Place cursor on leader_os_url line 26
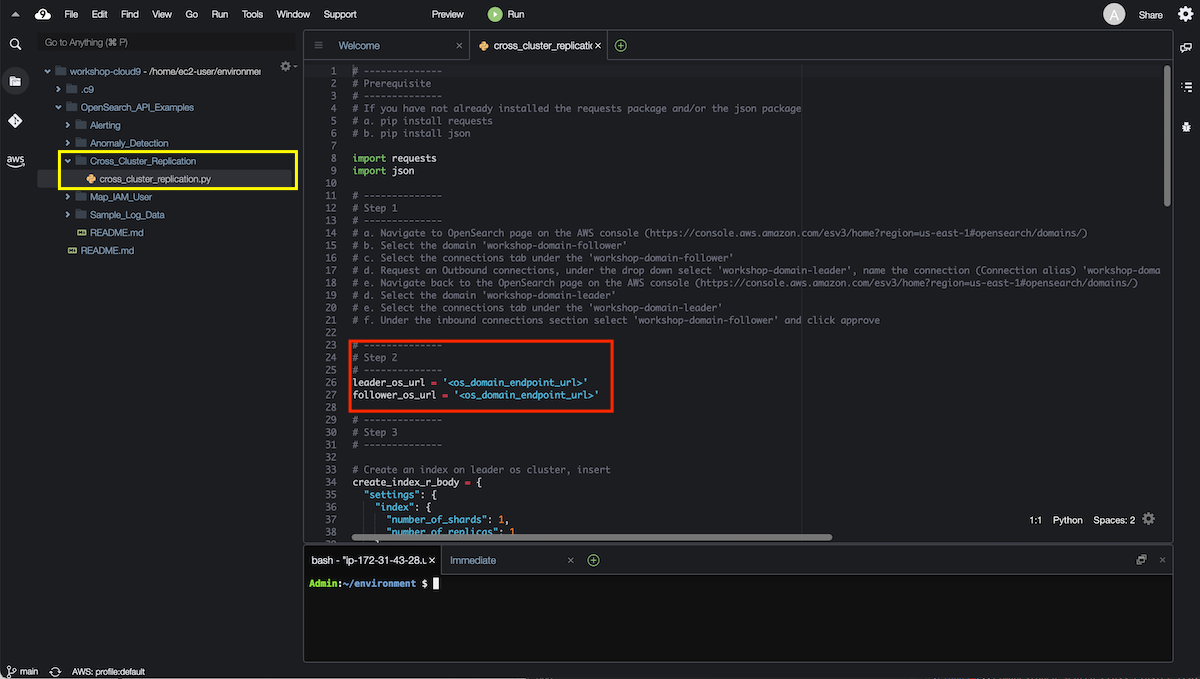 point(470,382)
